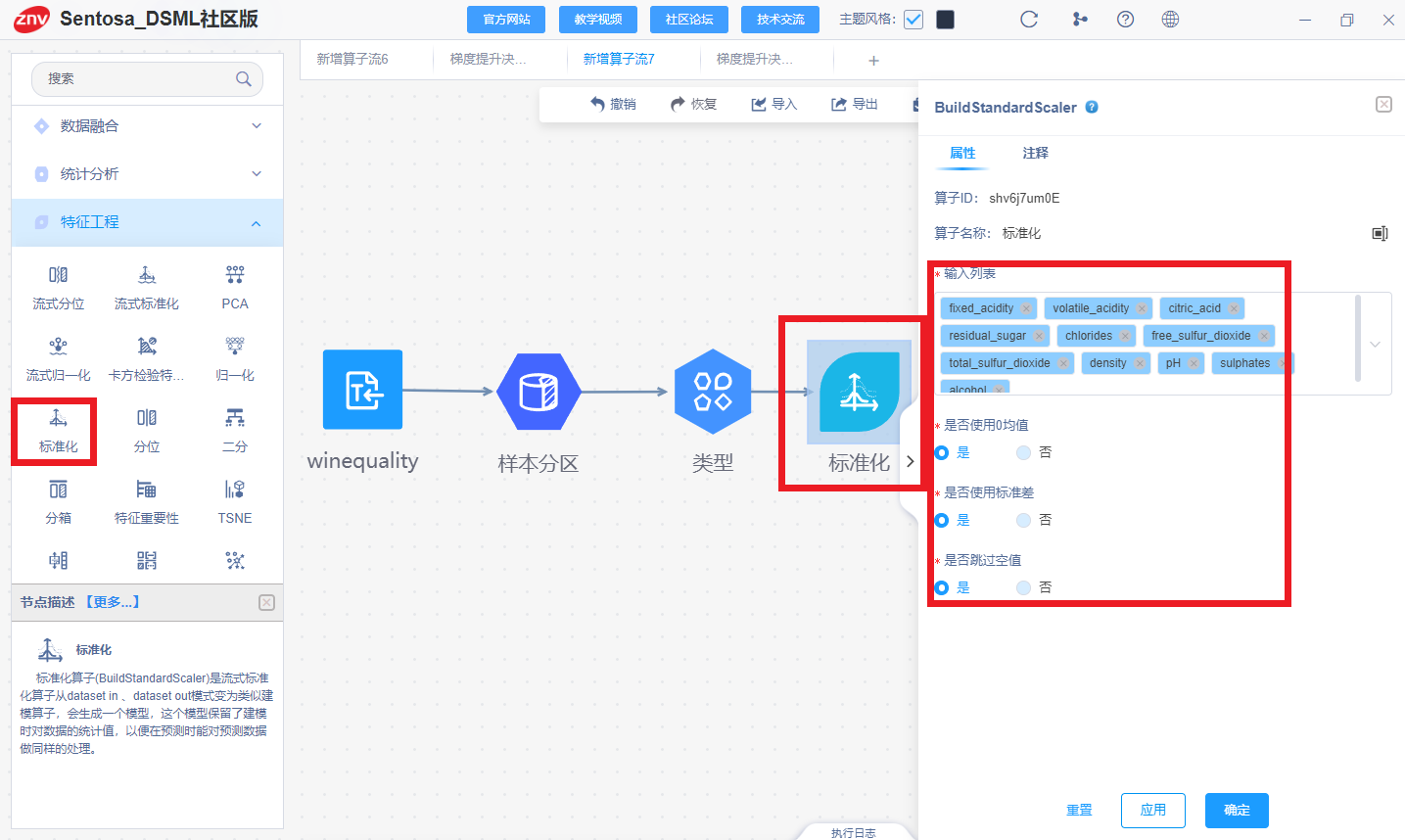Select the 二分 operator icon
The width and height of the screenshot is (1405, 840).
235,418
